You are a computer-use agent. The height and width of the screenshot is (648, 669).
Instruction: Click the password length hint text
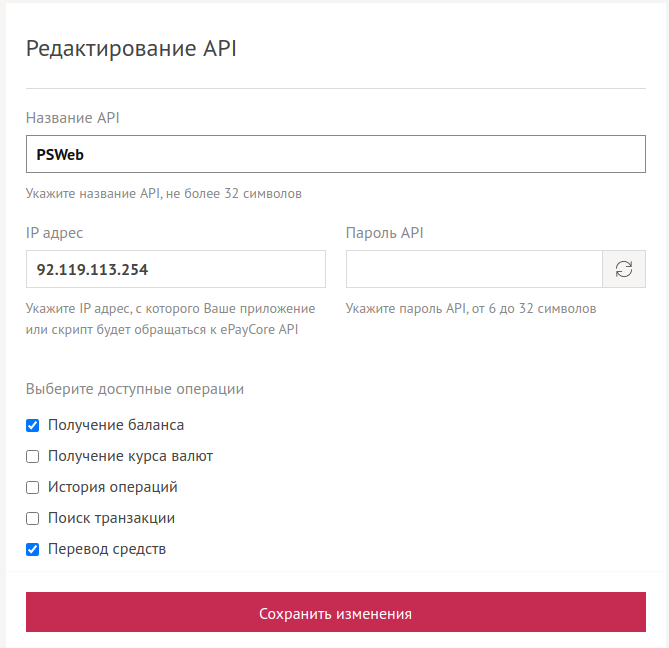(471, 308)
